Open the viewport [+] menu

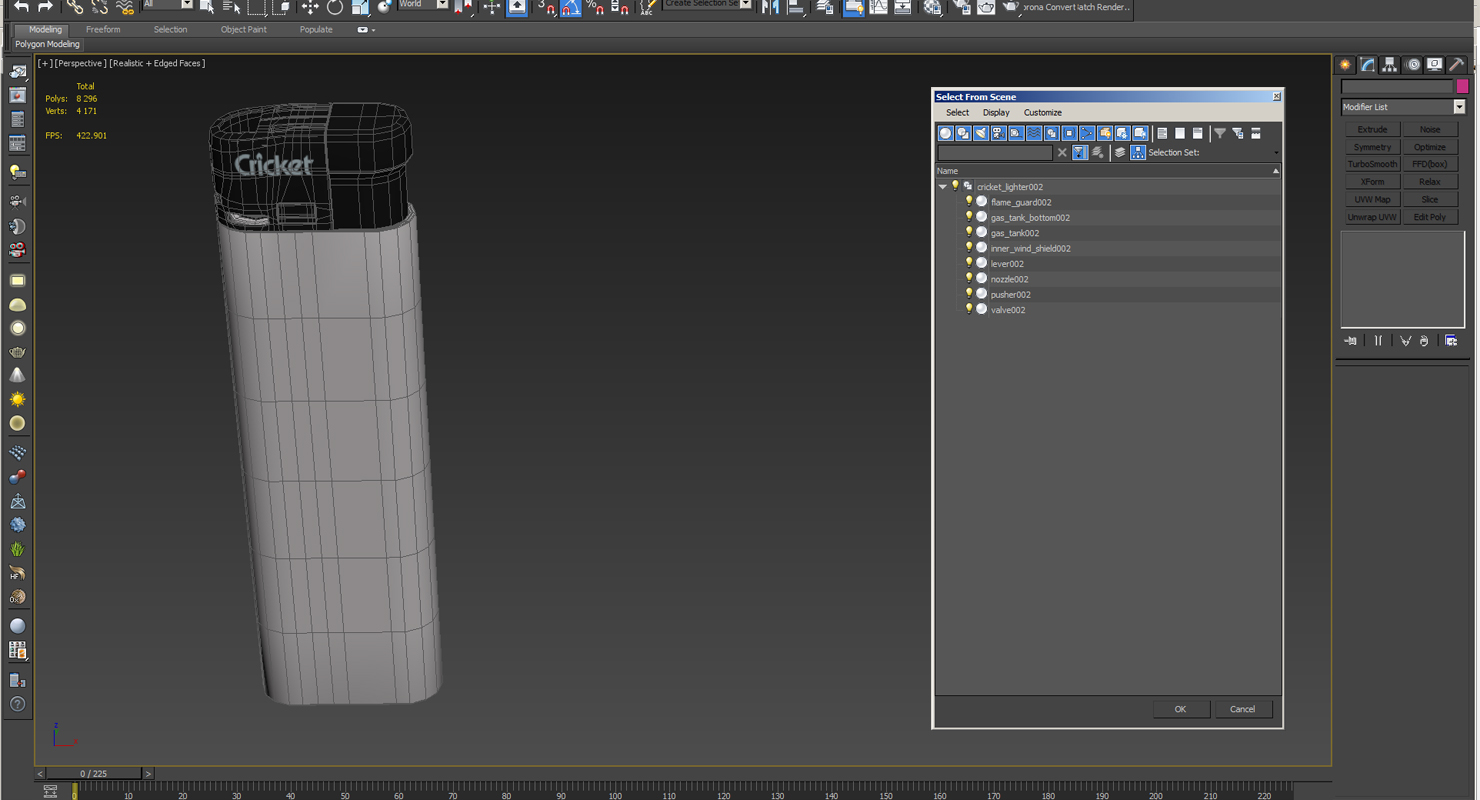(44, 63)
